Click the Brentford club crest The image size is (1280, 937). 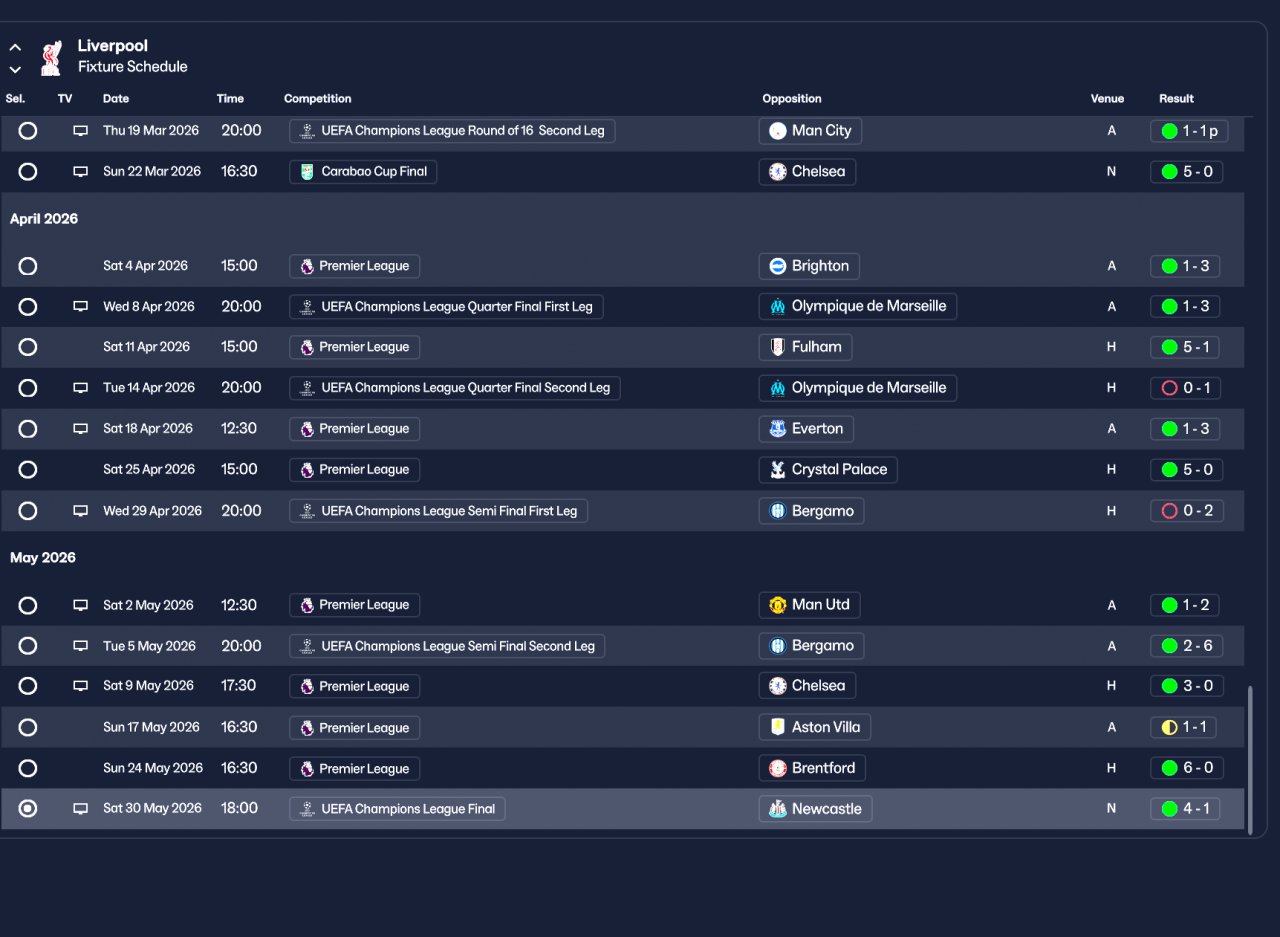coord(778,769)
